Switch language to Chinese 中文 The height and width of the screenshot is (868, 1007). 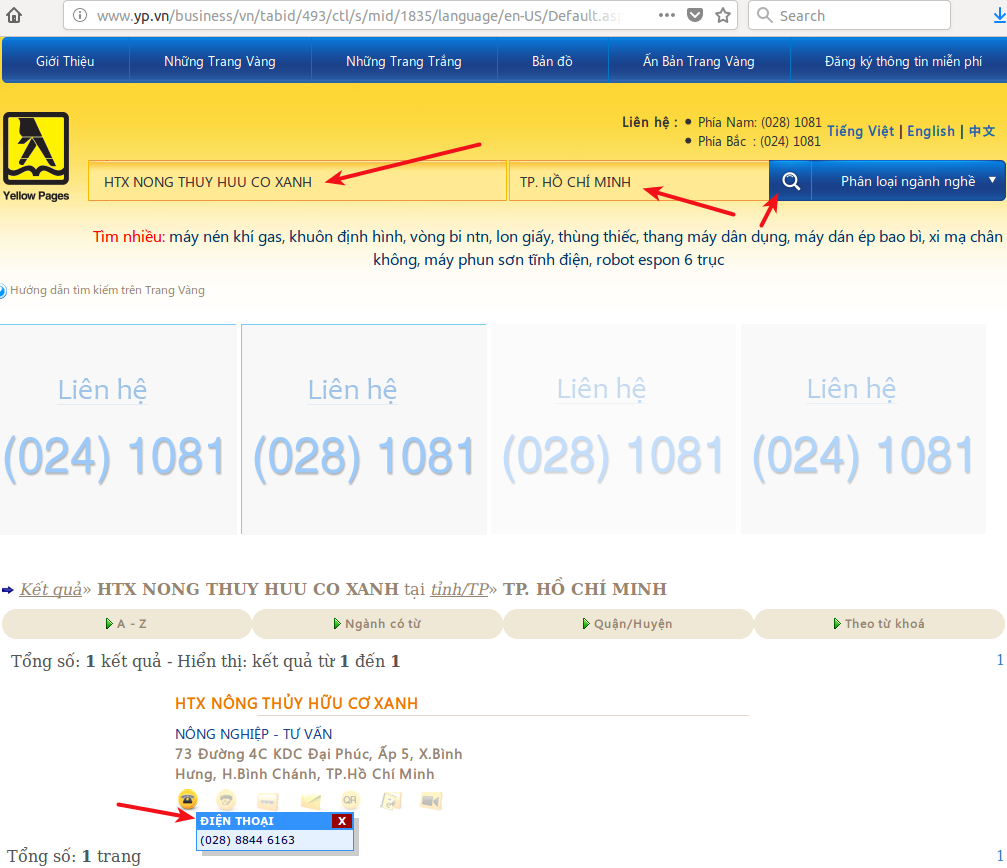(x=981, y=131)
